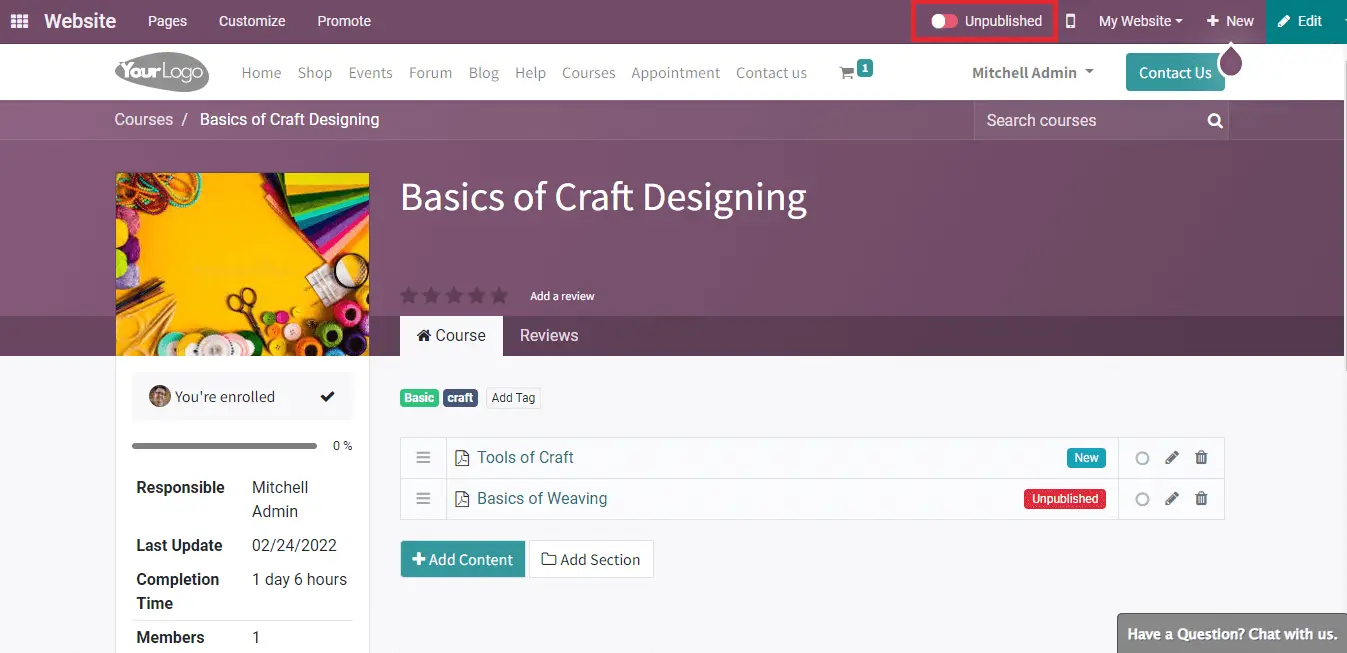Click the Last Update date 02/24/2022

[x=294, y=546]
